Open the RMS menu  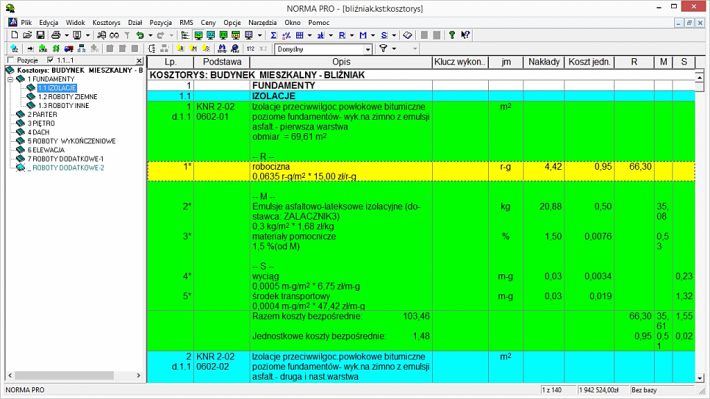186,22
